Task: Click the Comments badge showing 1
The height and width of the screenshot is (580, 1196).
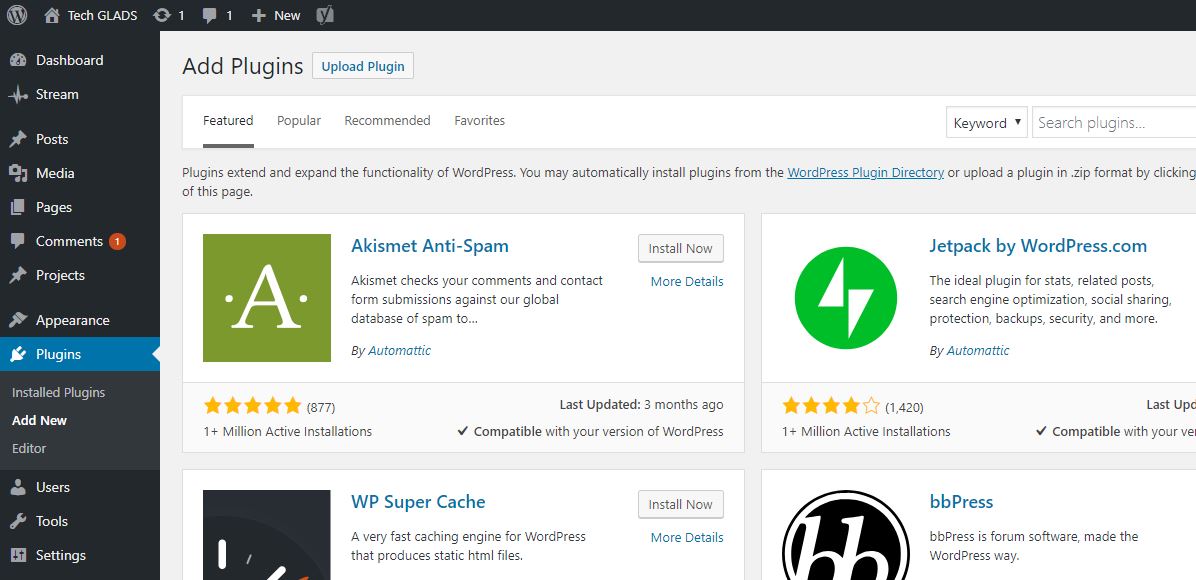Action: point(117,241)
